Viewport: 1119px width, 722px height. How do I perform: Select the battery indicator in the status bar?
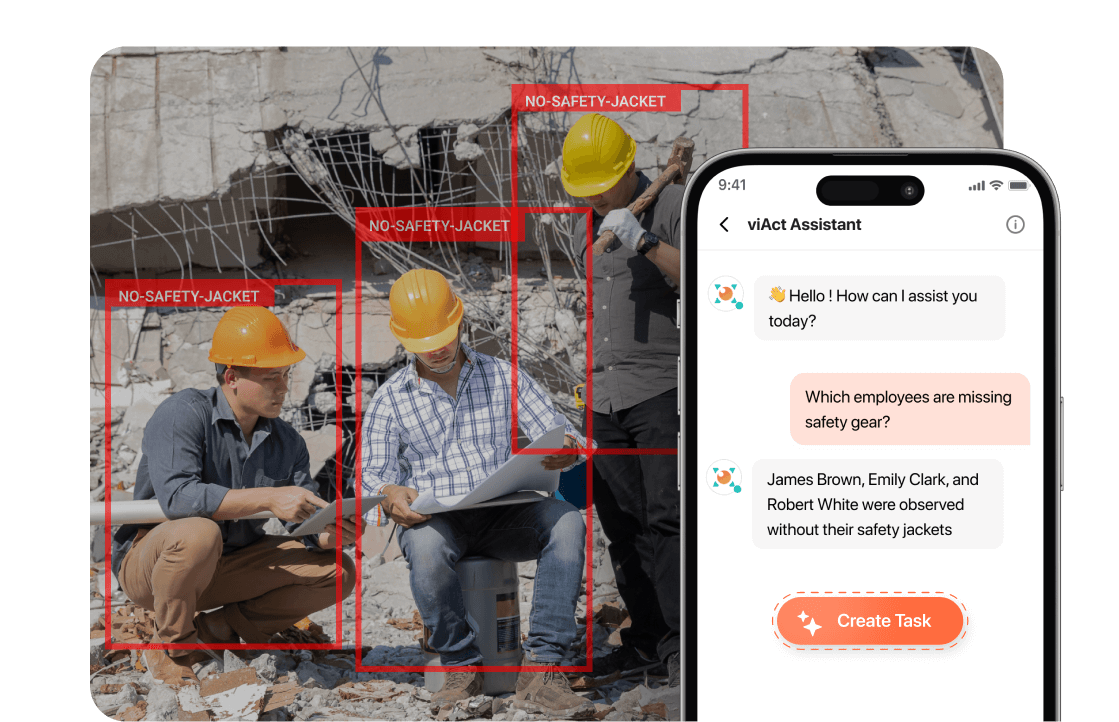(x=1020, y=185)
